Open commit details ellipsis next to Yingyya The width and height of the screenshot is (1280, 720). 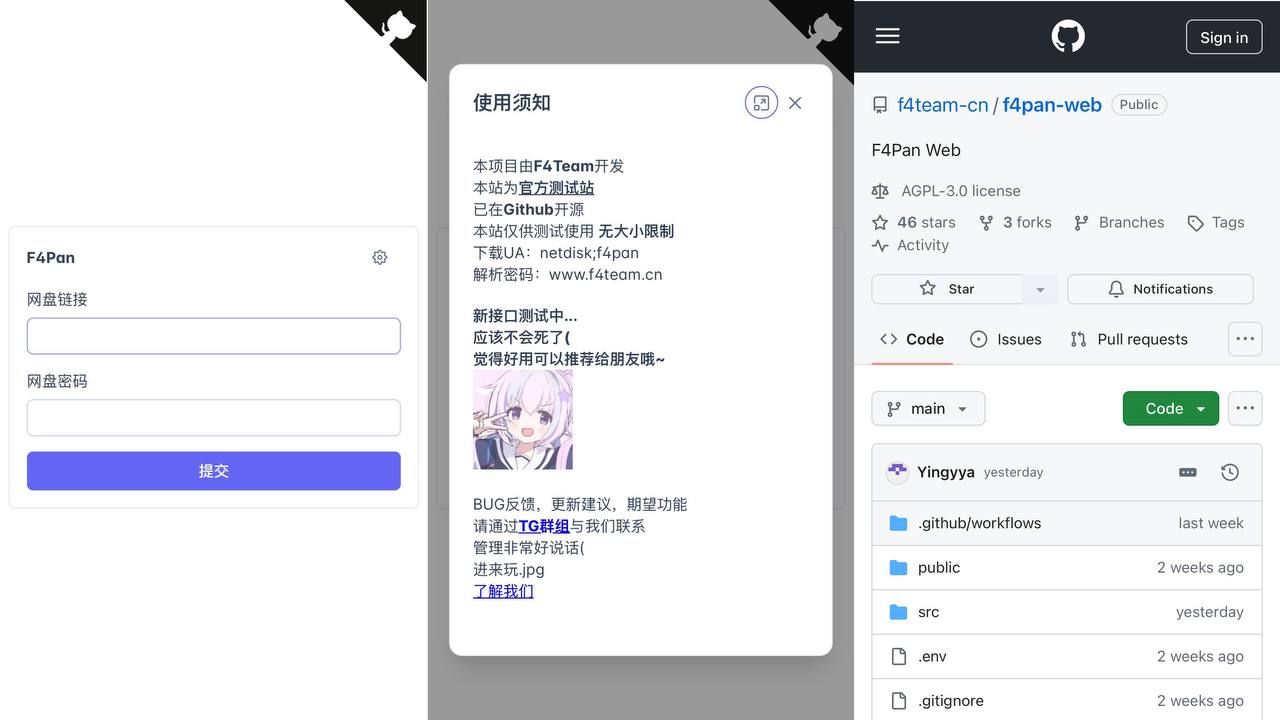(x=1188, y=472)
